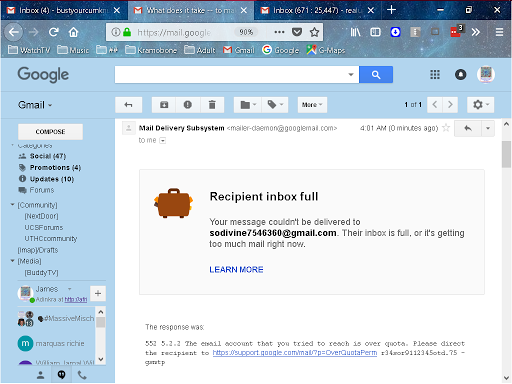Open the Library icon

(x=356, y=32)
